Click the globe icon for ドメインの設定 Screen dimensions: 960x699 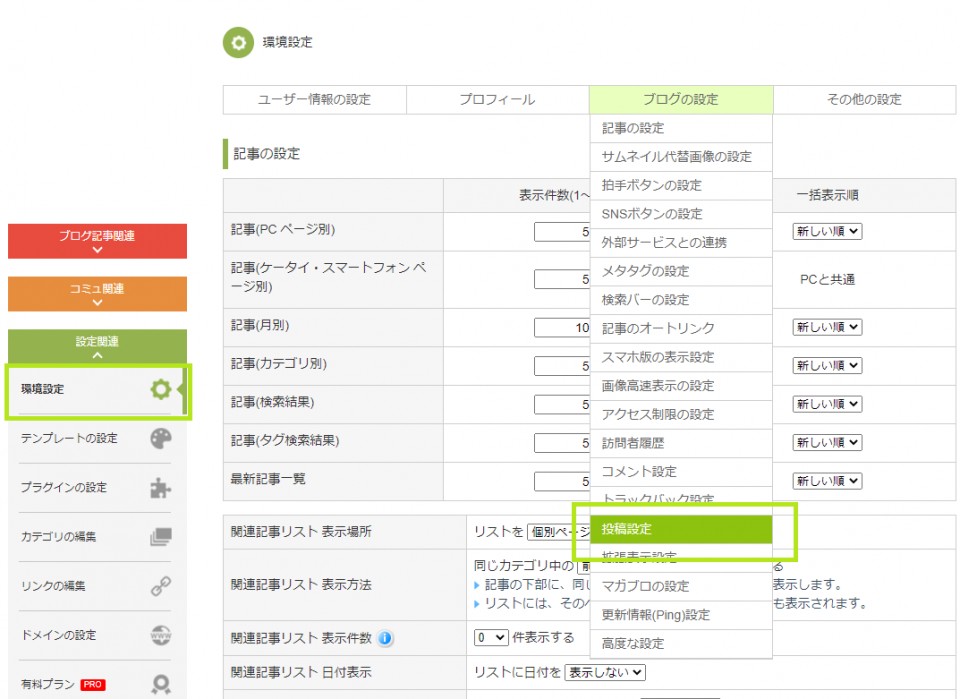coord(161,635)
